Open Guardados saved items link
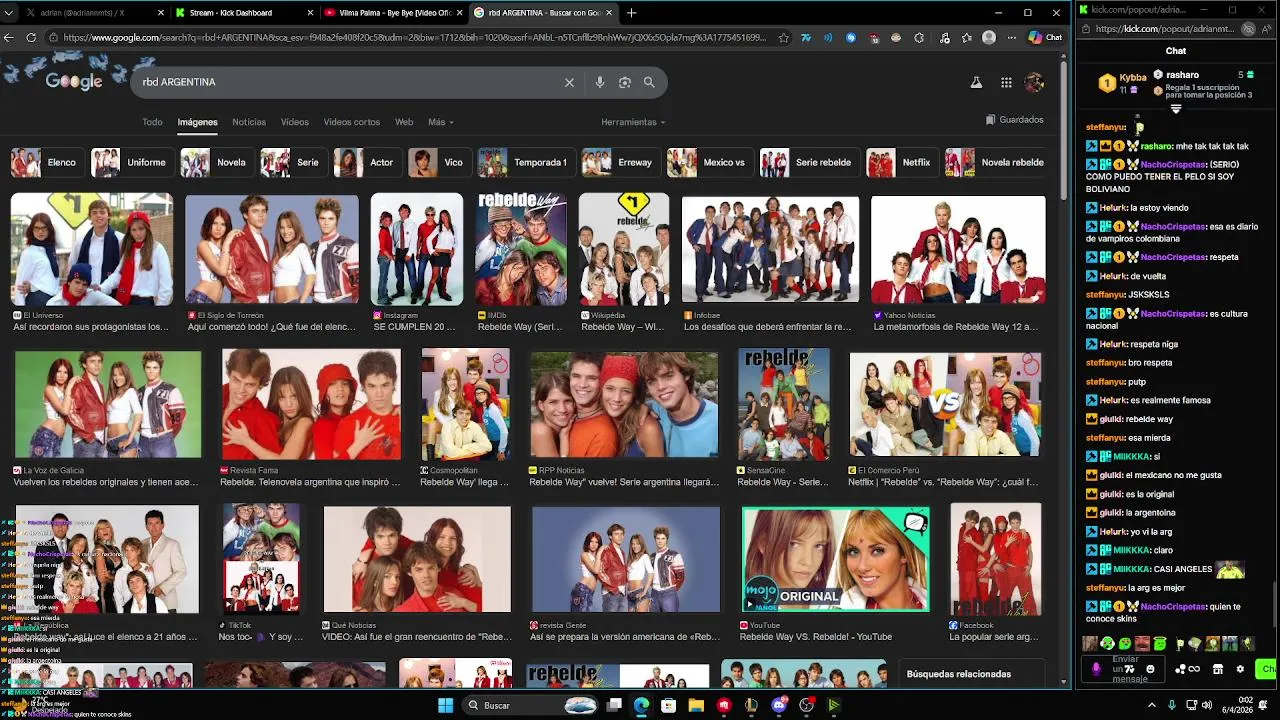Image resolution: width=1280 pixels, height=720 pixels. click(1014, 120)
